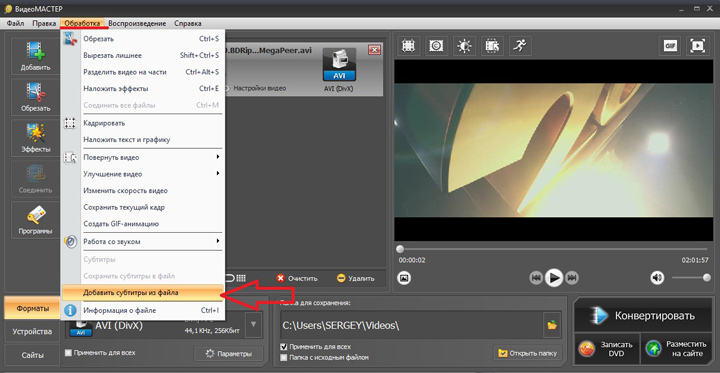This screenshot has height=373, width=720.
Task: Select Наложить эффекты menu entry
Action: click(142, 89)
